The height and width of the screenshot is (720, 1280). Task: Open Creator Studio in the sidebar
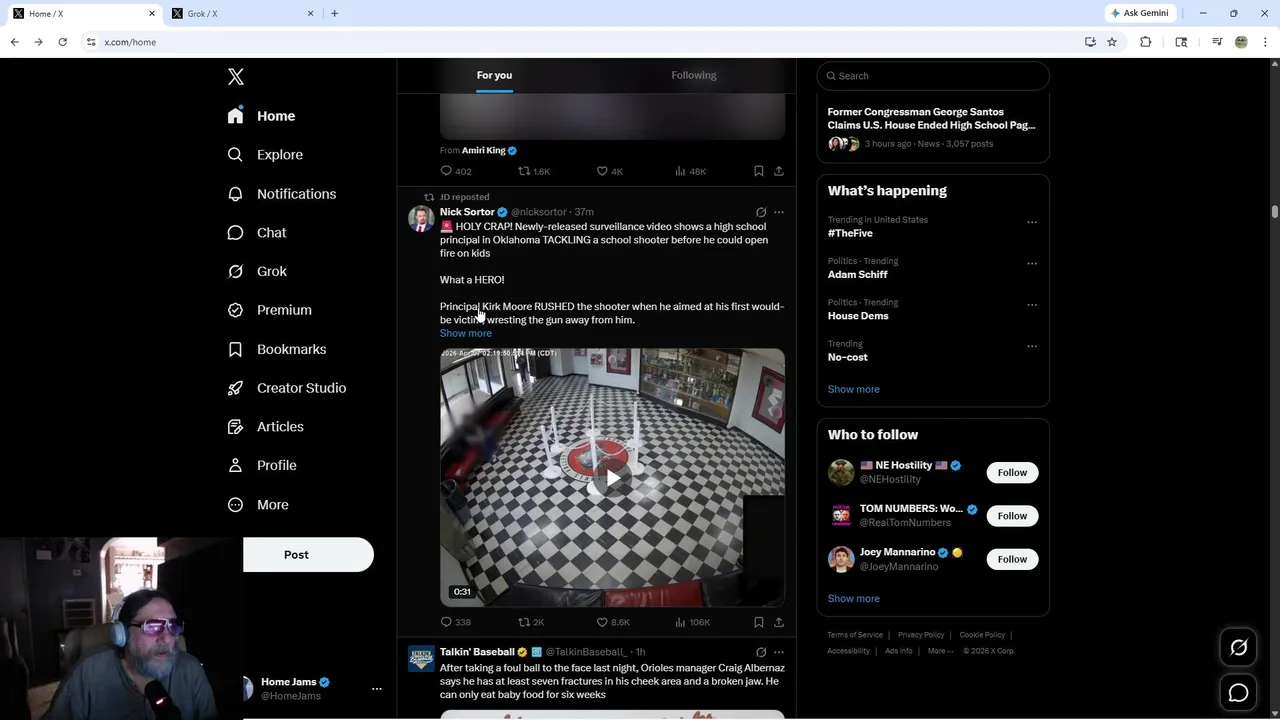pos(287,388)
